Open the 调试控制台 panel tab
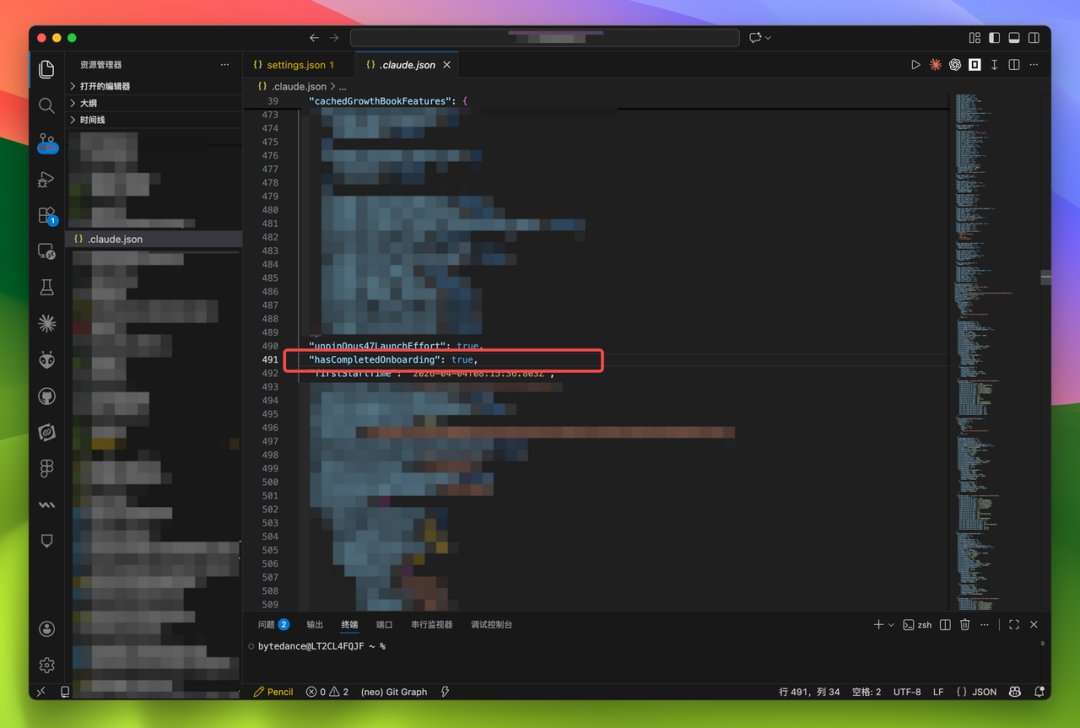This screenshot has height=728, width=1080. coord(491,625)
